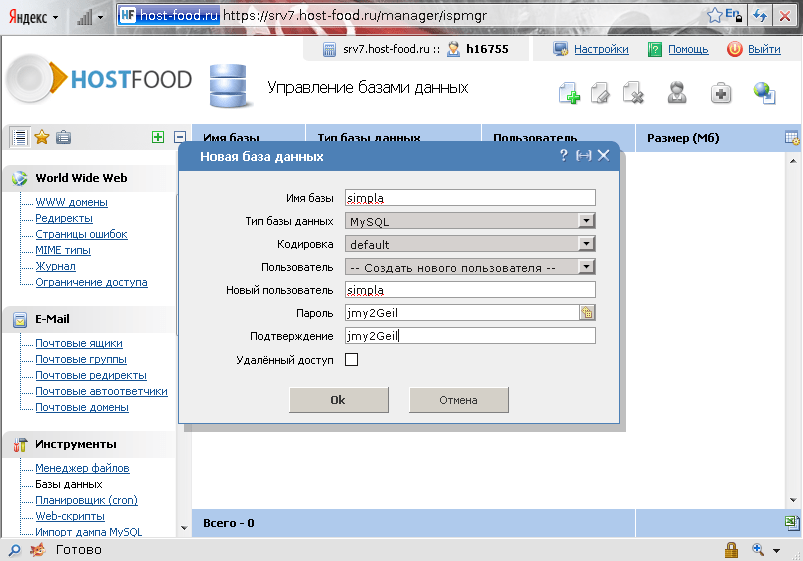Open database users toolbar icon
This screenshot has width=803, height=561.
[677, 93]
